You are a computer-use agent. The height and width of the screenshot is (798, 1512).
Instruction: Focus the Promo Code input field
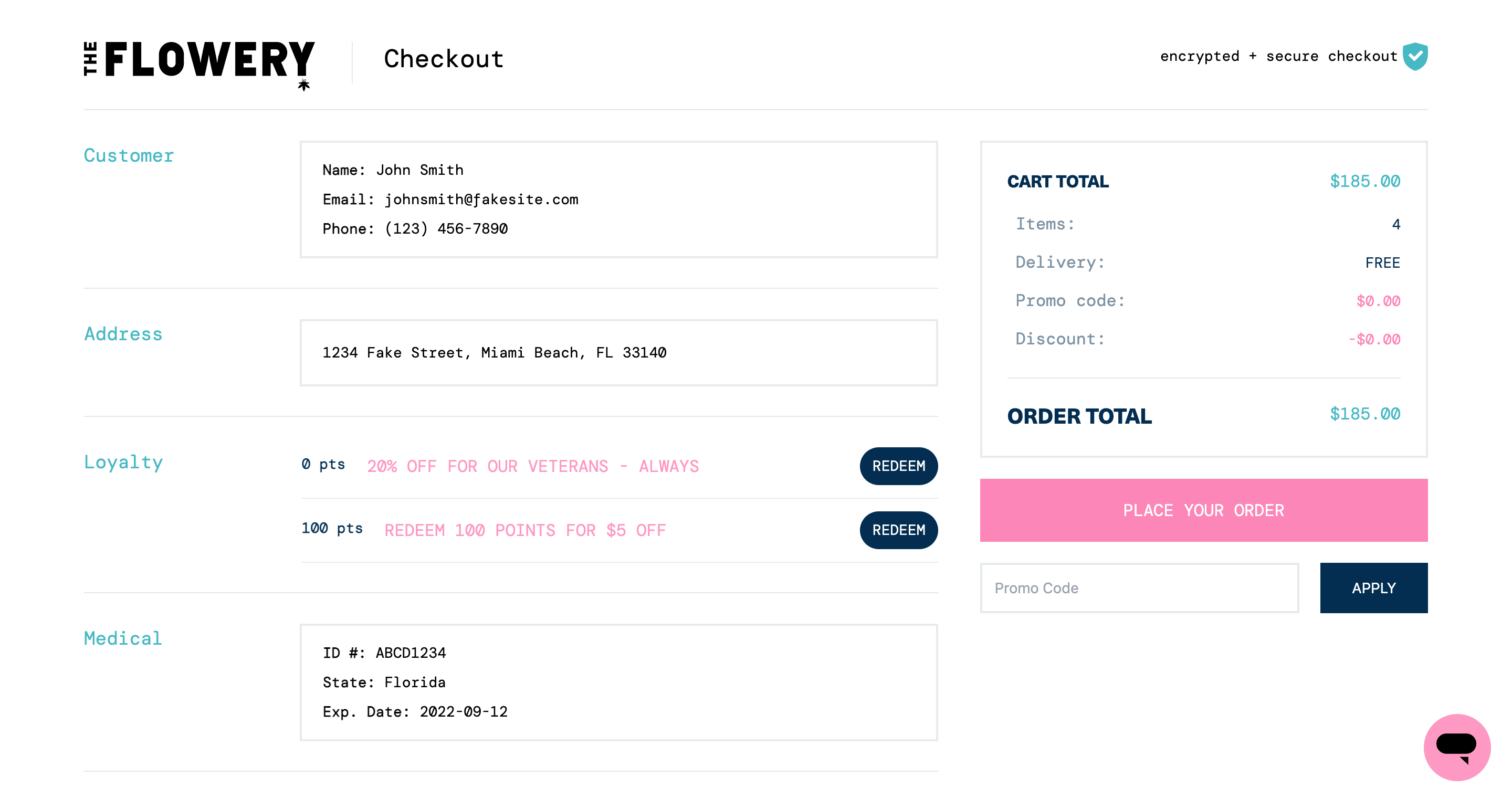(1139, 588)
